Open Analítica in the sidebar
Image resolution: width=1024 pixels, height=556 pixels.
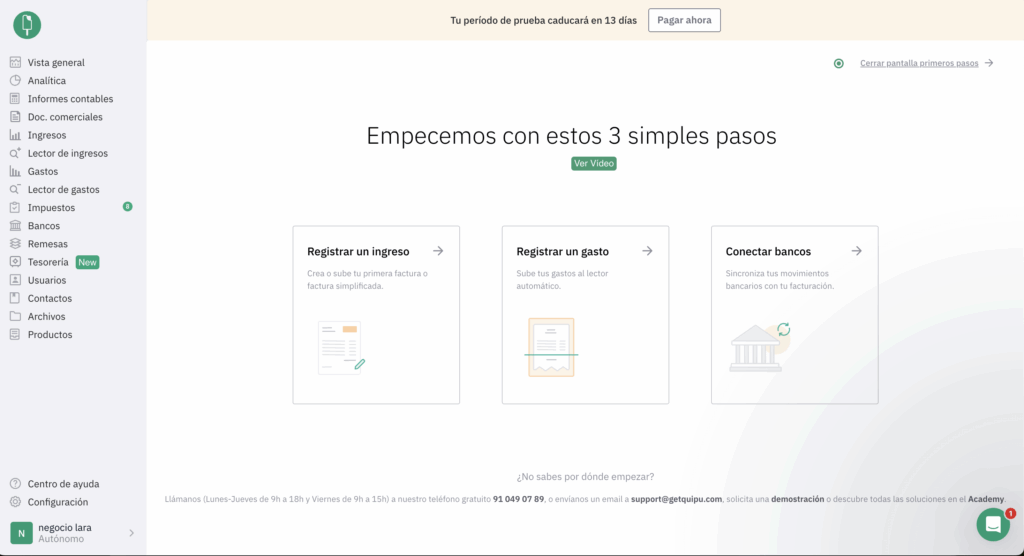tap(46, 81)
